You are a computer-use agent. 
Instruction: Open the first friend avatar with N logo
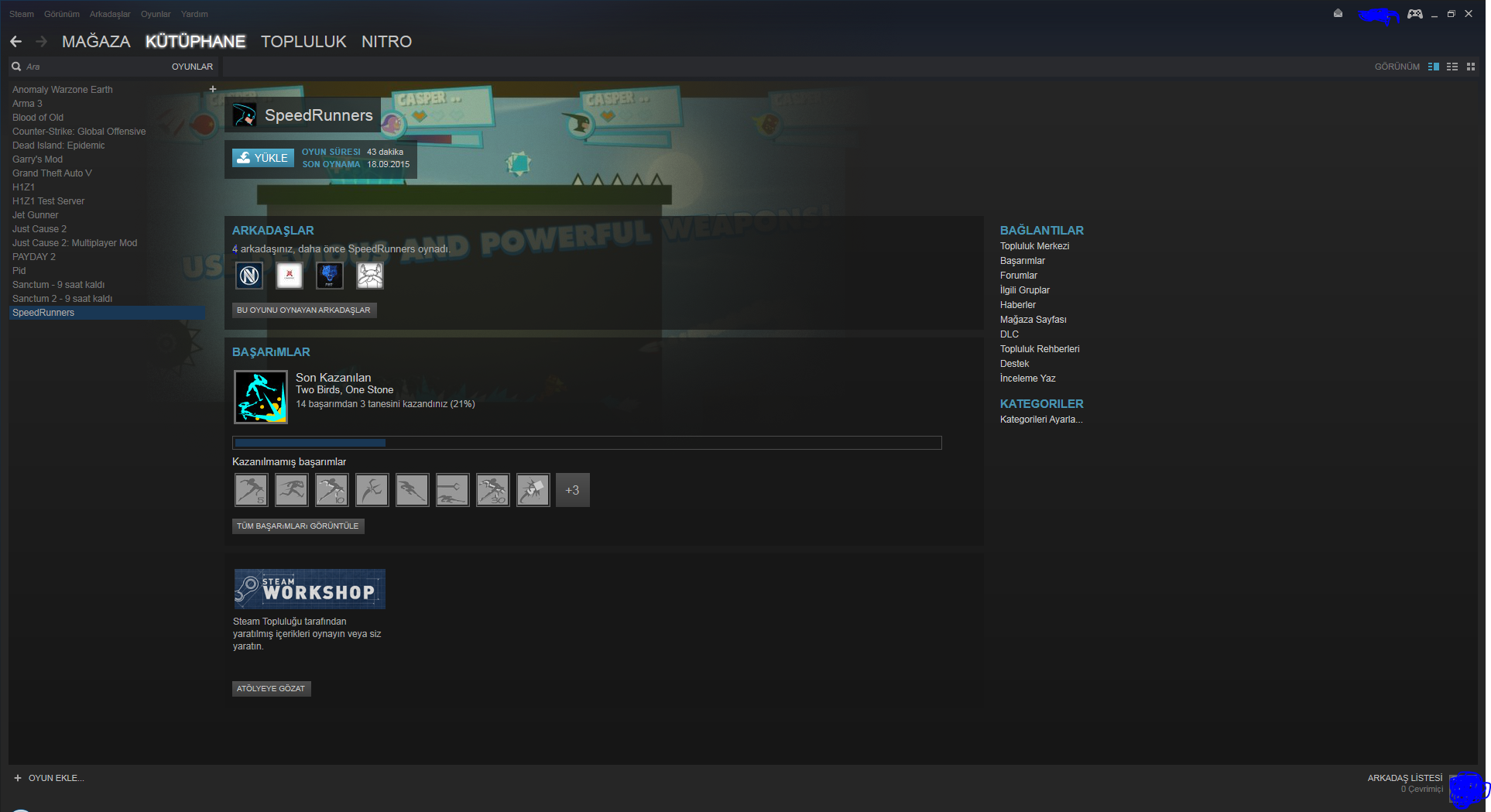(x=249, y=275)
